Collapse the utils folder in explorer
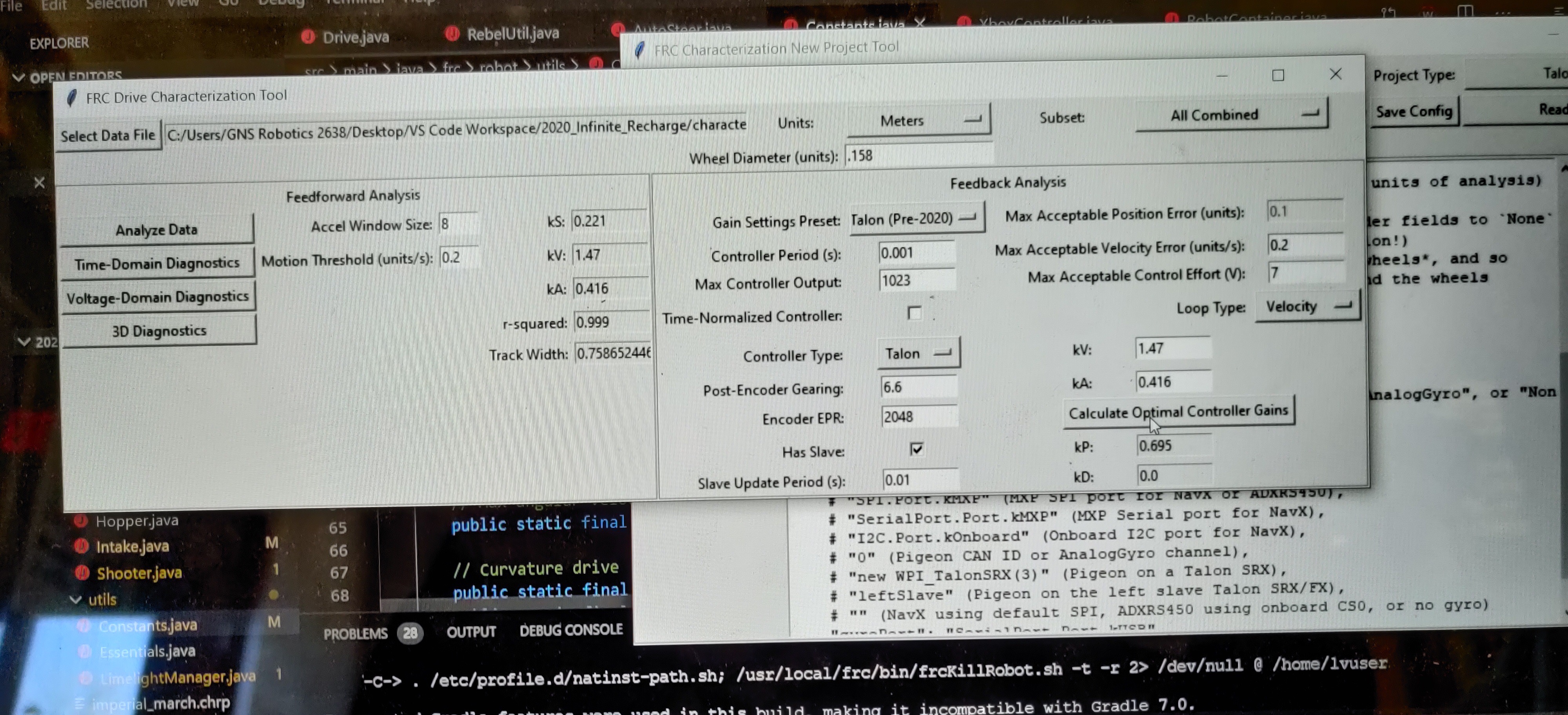 click(x=76, y=599)
